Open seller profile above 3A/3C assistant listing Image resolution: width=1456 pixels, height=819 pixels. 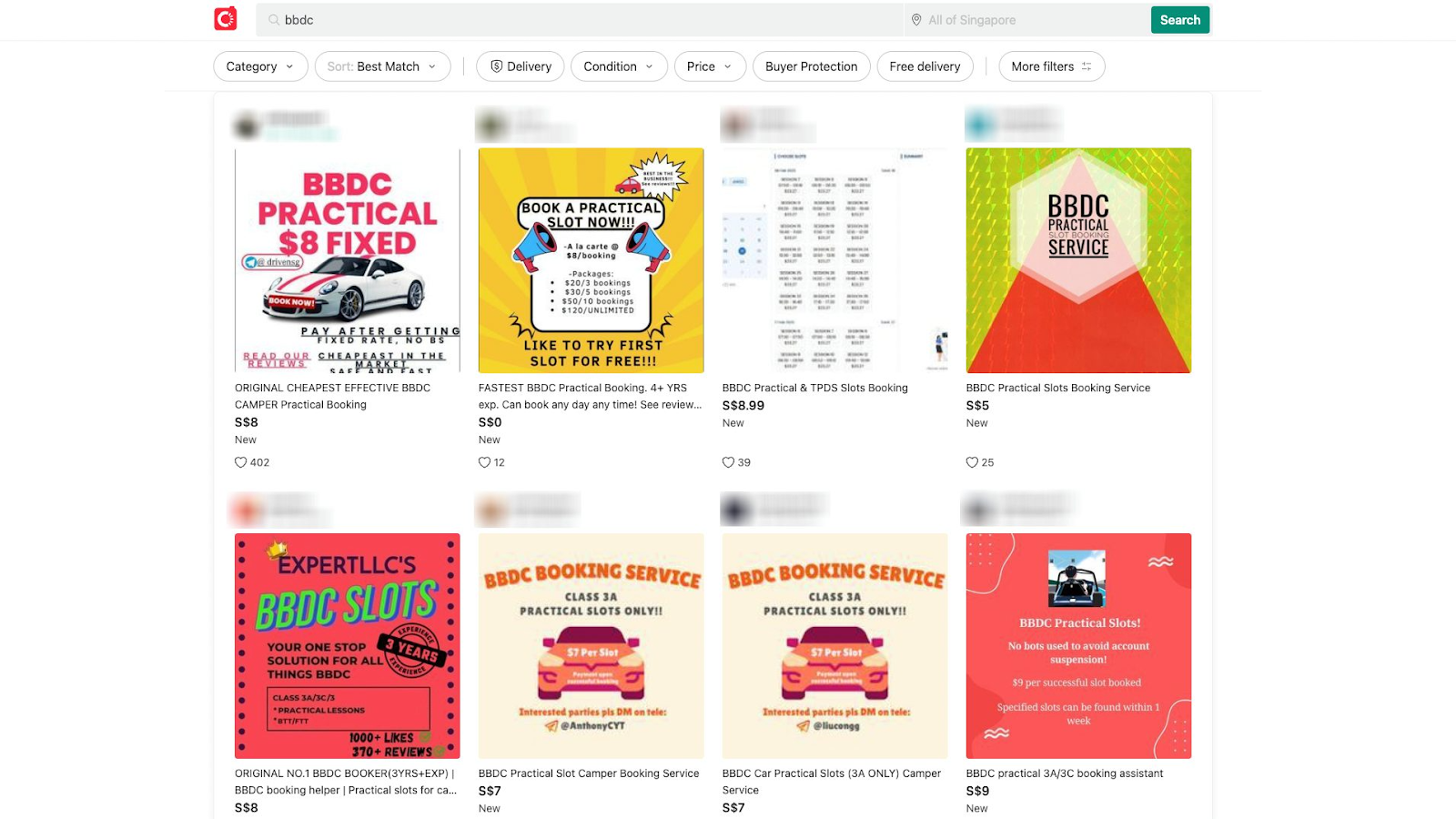pos(1021,511)
